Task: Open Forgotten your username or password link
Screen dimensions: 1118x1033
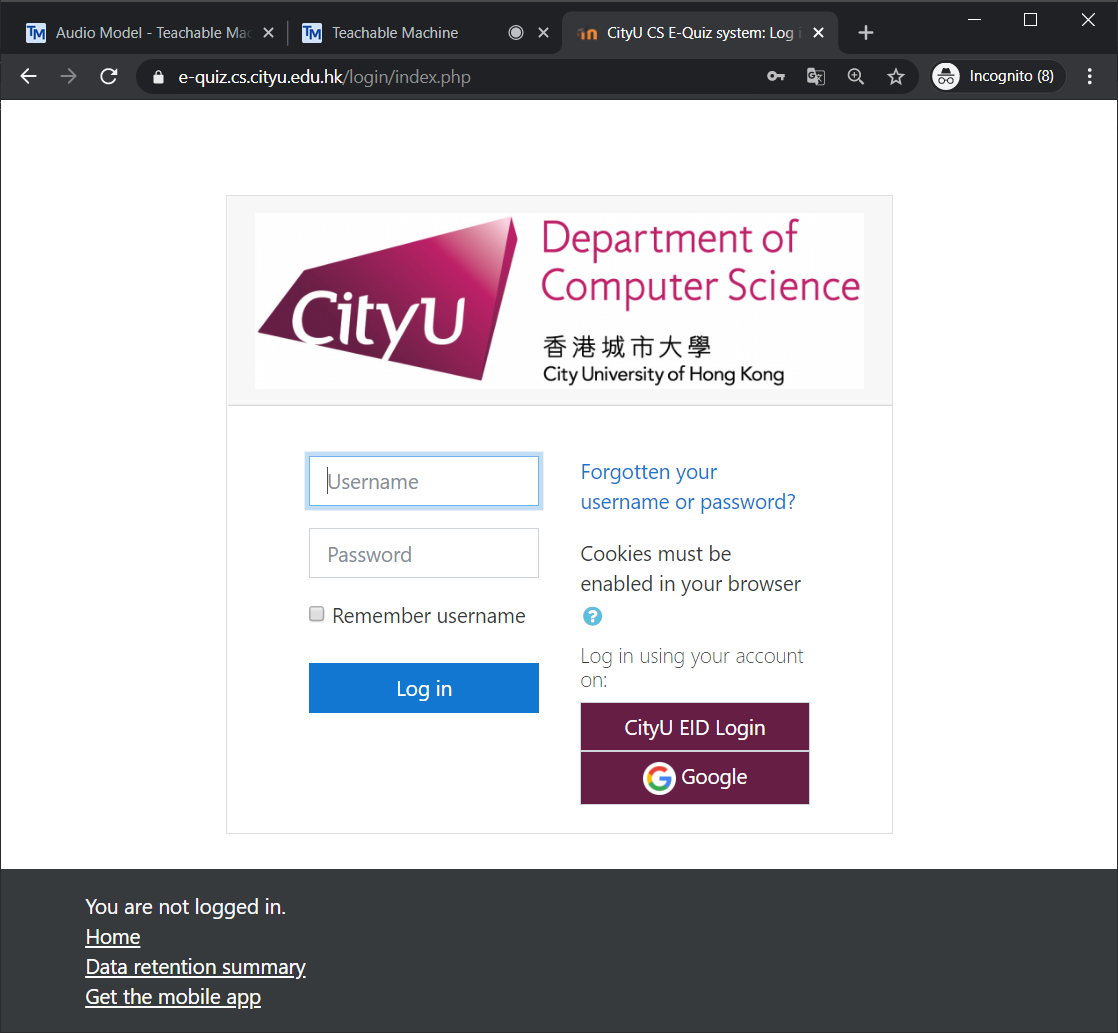Action: coord(687,487)
